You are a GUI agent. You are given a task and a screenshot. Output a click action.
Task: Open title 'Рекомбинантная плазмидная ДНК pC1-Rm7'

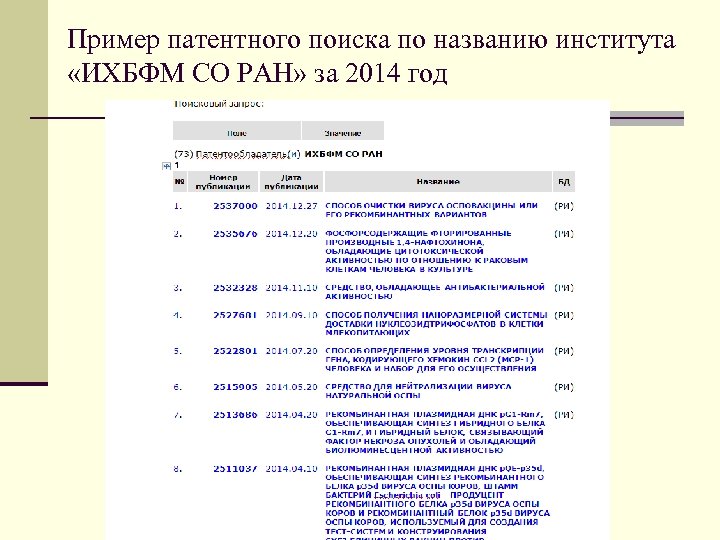click(435, 433)
